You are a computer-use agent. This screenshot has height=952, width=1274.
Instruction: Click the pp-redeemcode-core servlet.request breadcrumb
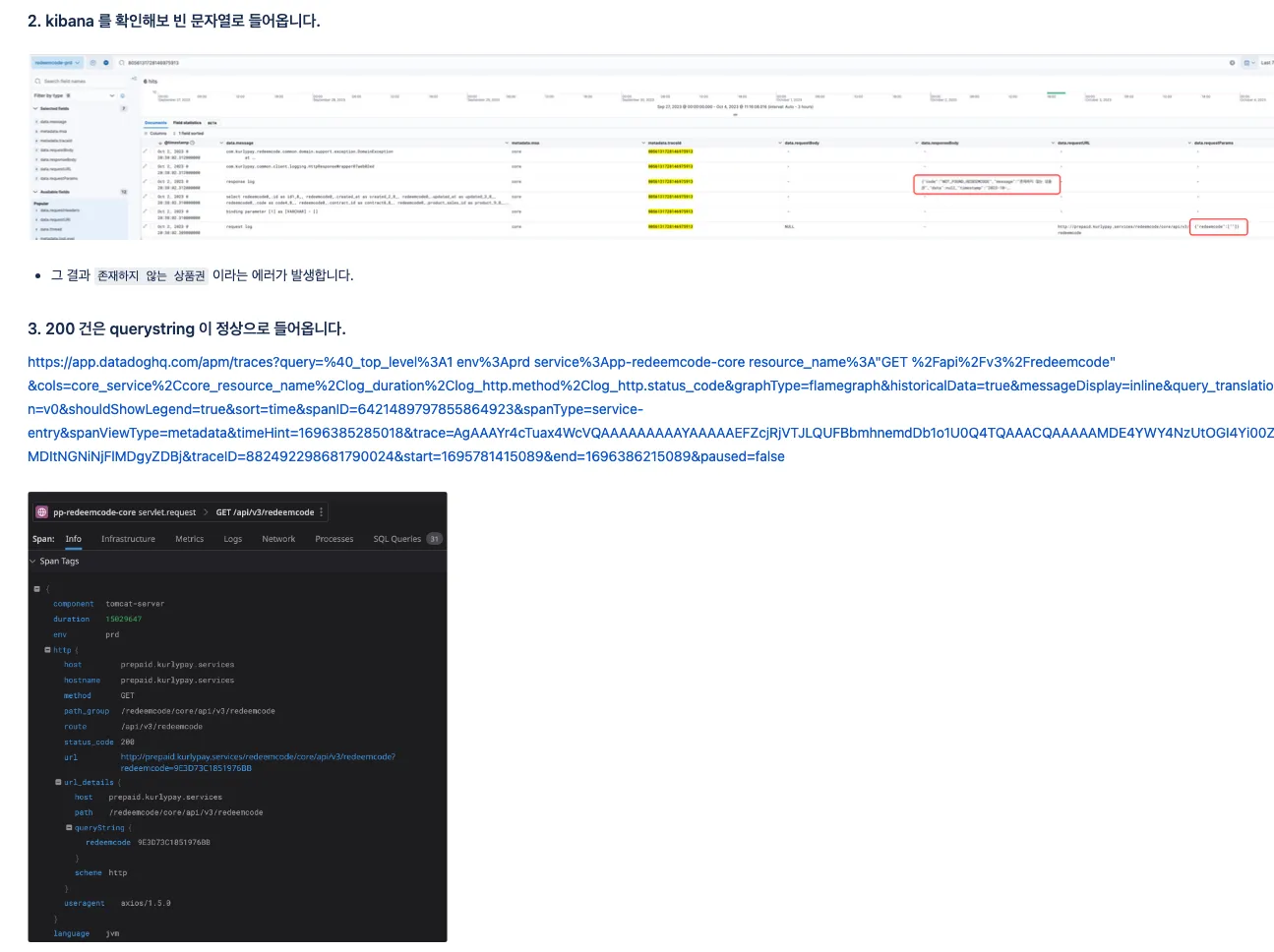125,512
